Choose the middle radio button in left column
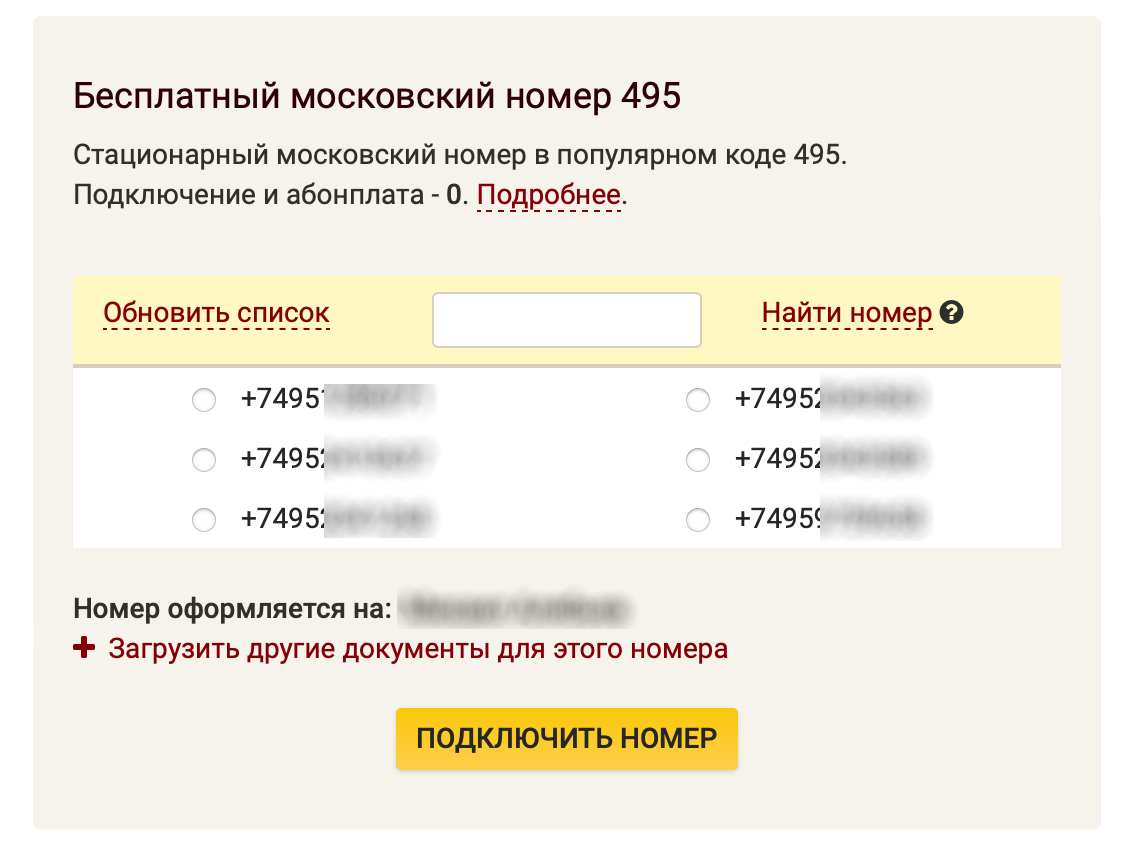 tap(203, 460)
